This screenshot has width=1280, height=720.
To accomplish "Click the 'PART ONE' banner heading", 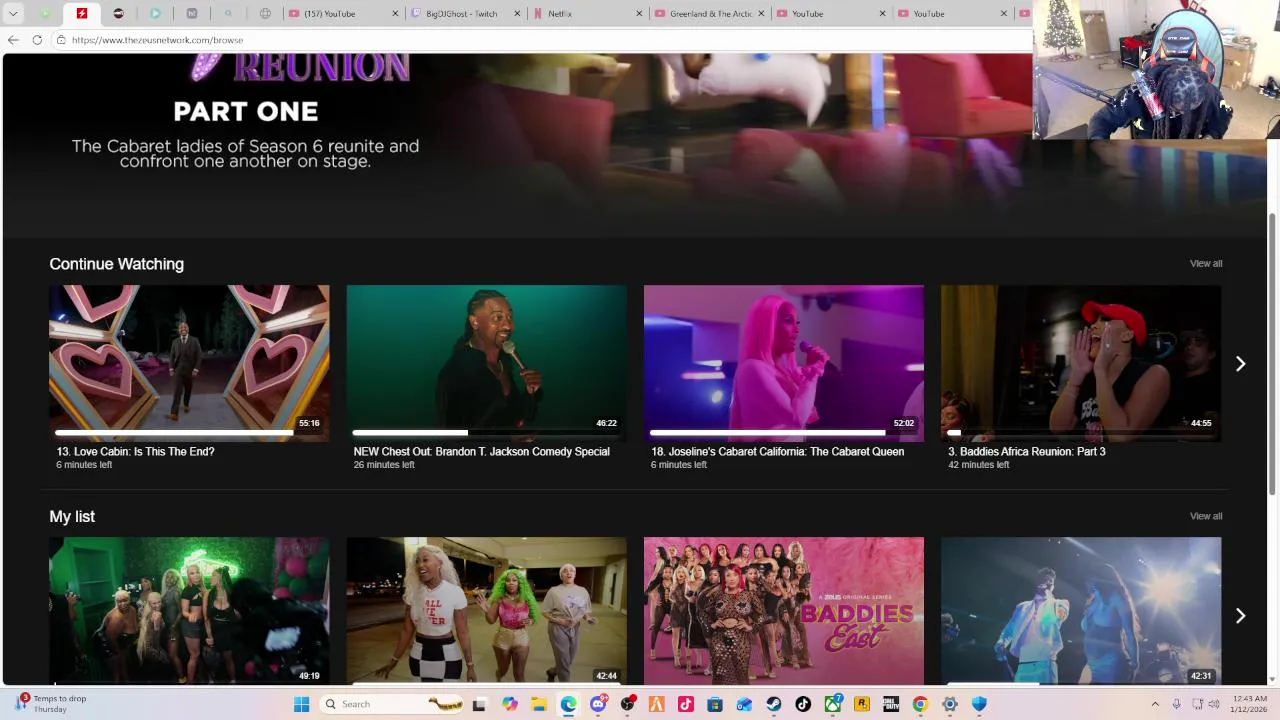I will click(x=246, y=111).
